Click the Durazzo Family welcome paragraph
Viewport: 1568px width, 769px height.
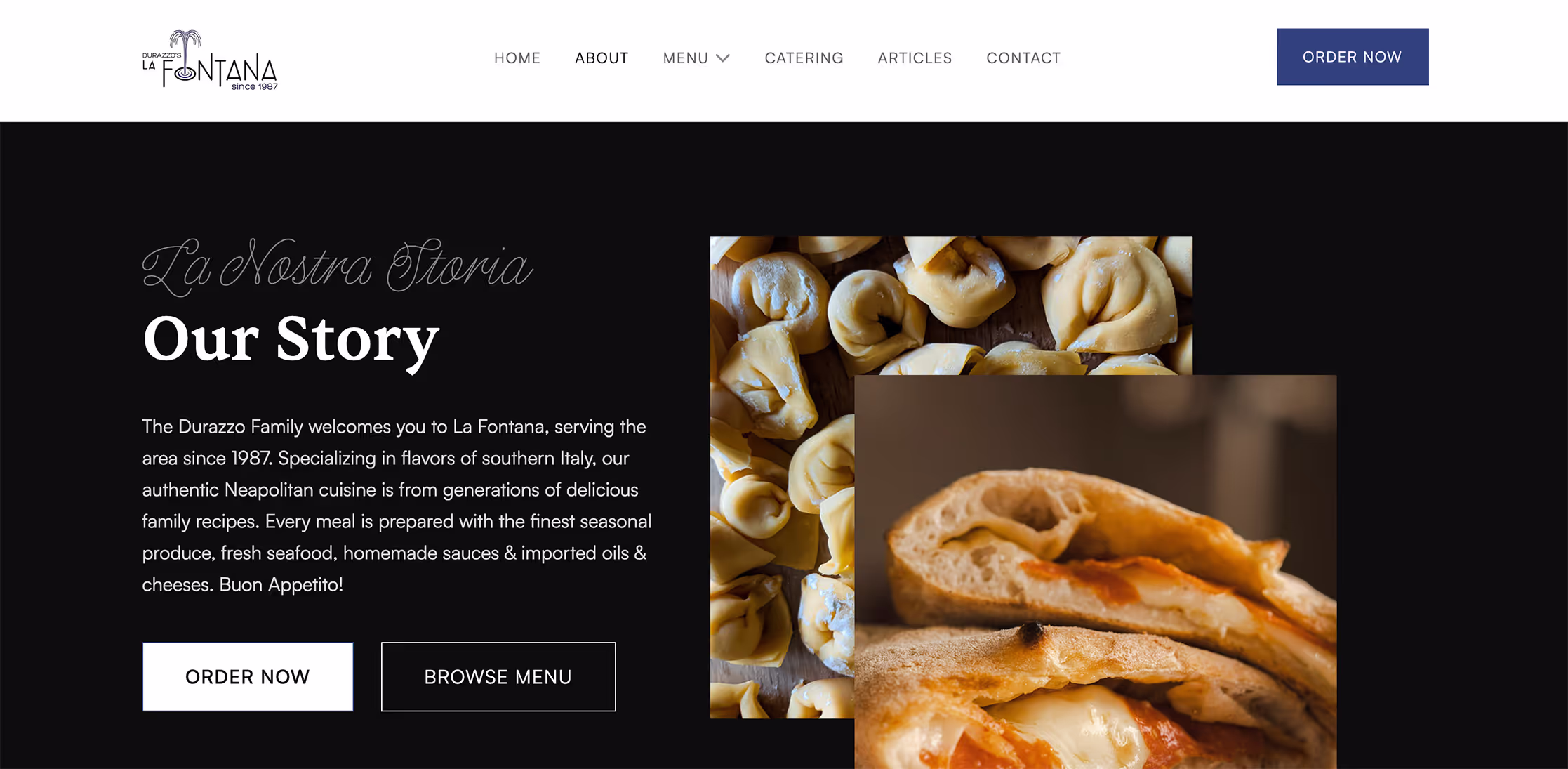tap(397, 505)
